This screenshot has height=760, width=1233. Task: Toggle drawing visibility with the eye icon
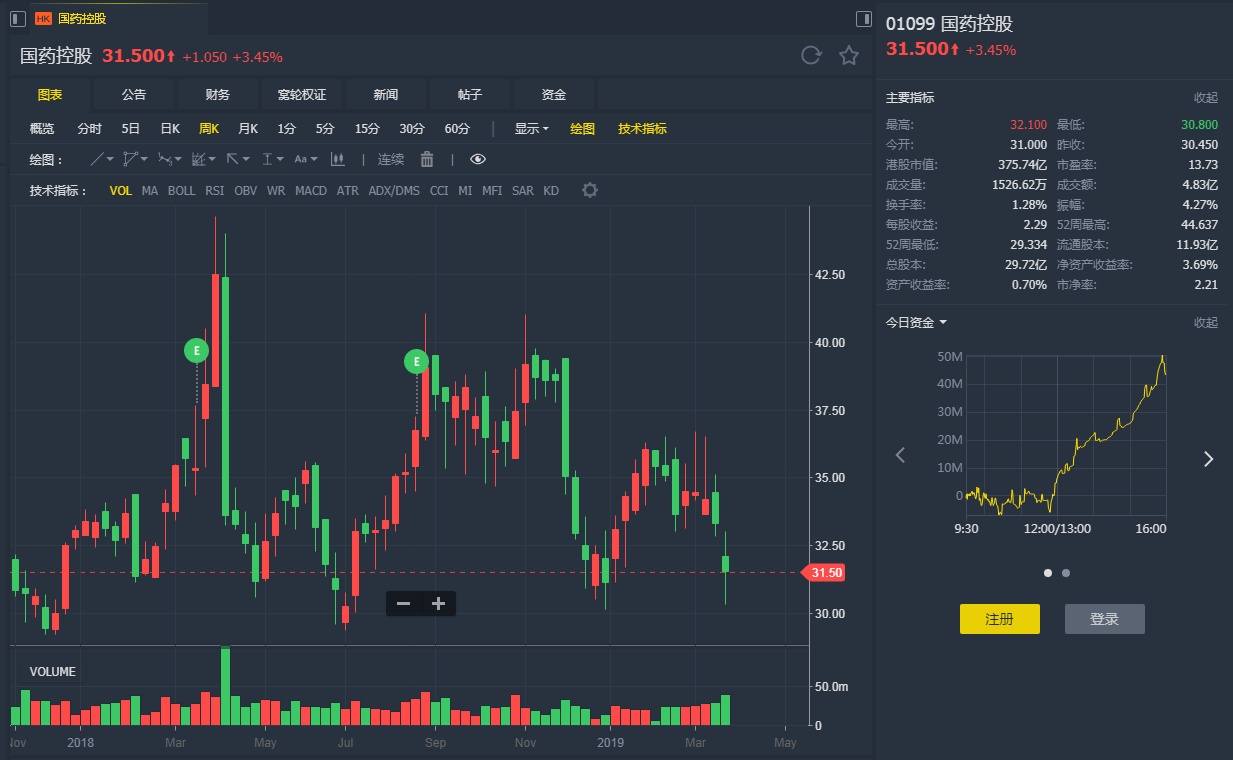click(478, 159)
